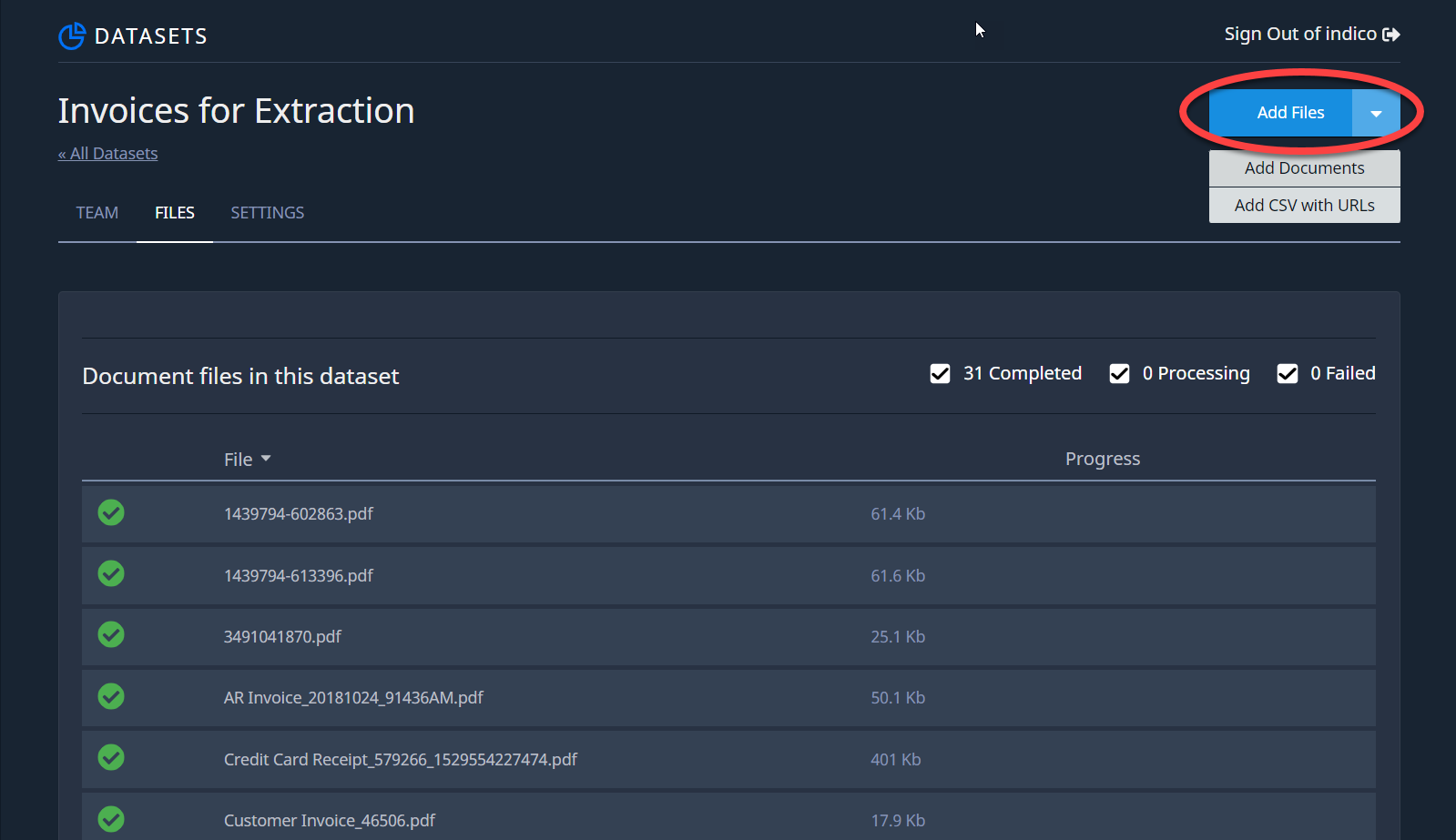This screenshot has width=1456, height=840.
Task: Click green checkmark status icon for 1439794-613396.pdf
Action: click(111, 573)
